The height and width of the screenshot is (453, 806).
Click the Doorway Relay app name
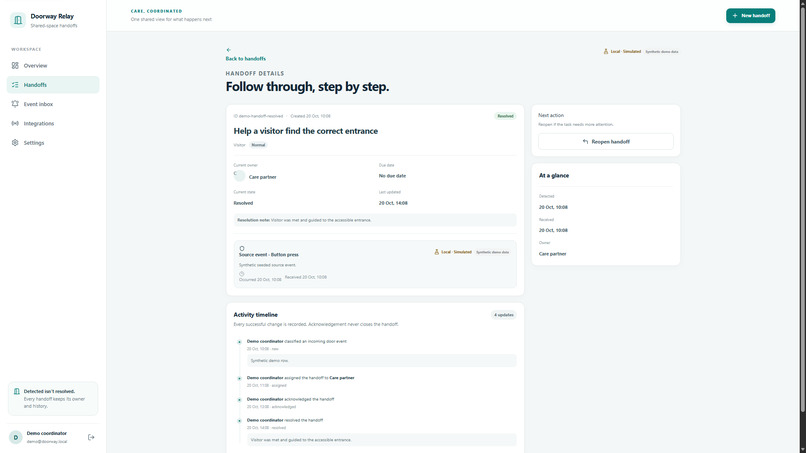point(52,16)
